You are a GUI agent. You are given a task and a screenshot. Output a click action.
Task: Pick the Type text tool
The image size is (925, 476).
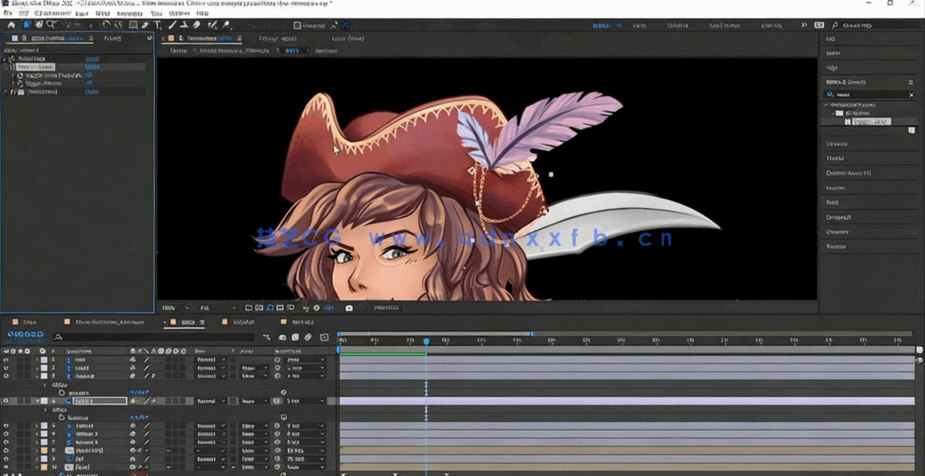click(158, 25)
